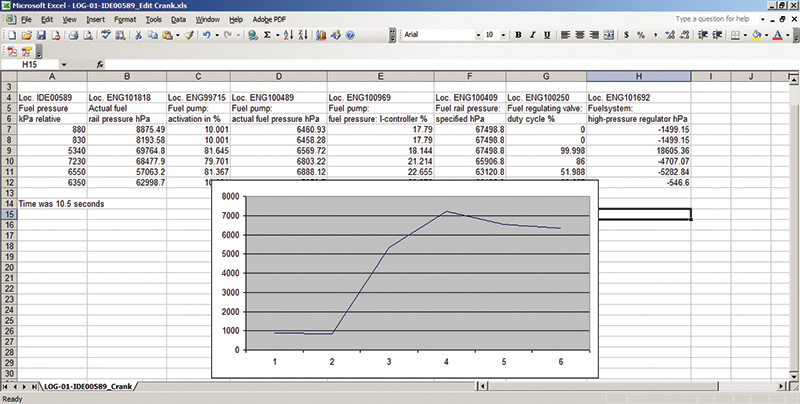
Task: Apply Currency style dollar icon
Action: click(x=626, y=35)
